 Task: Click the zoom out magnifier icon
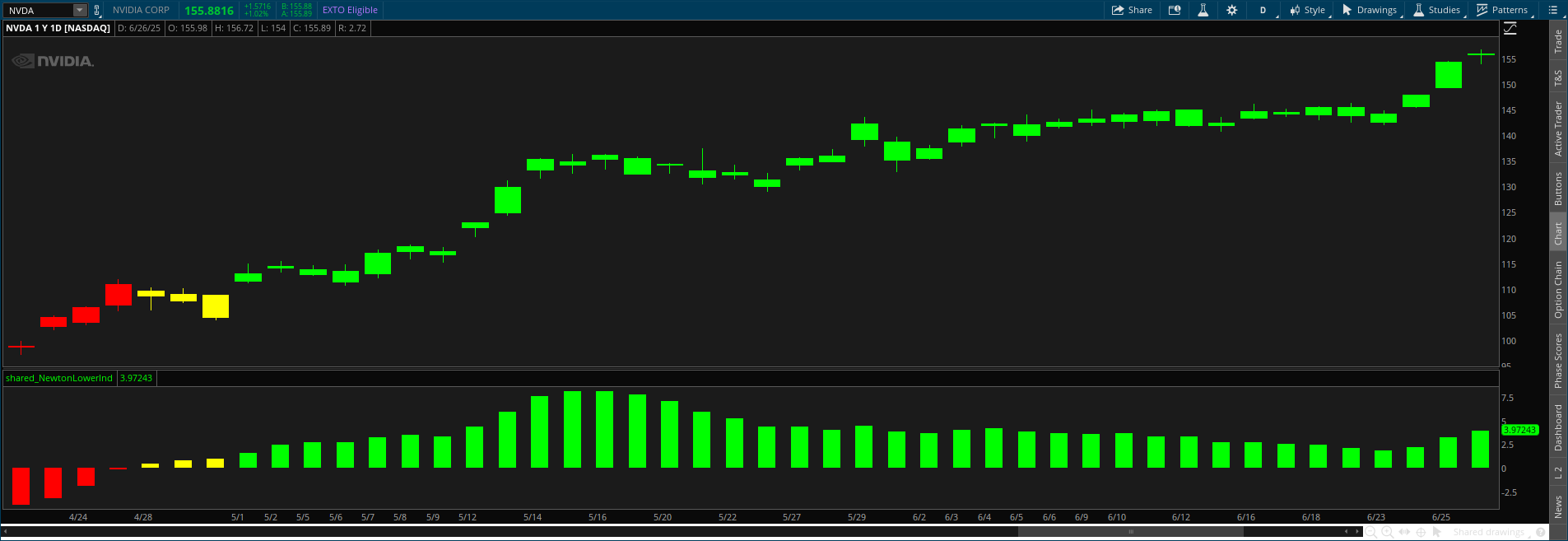(x=1370, y=533)
